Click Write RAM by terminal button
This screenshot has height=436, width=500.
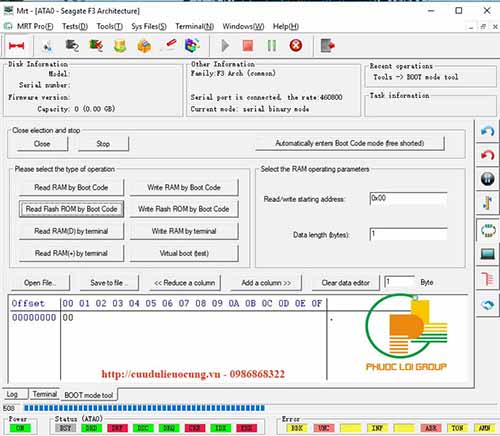tap(184, 231)
